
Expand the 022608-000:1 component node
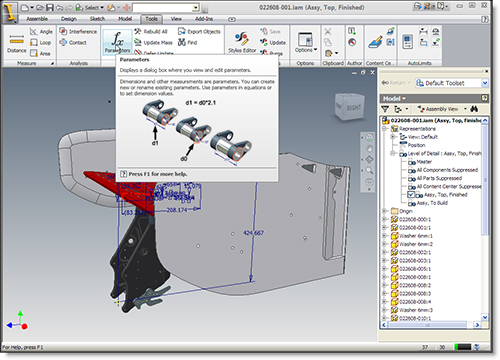click(384, 219)
